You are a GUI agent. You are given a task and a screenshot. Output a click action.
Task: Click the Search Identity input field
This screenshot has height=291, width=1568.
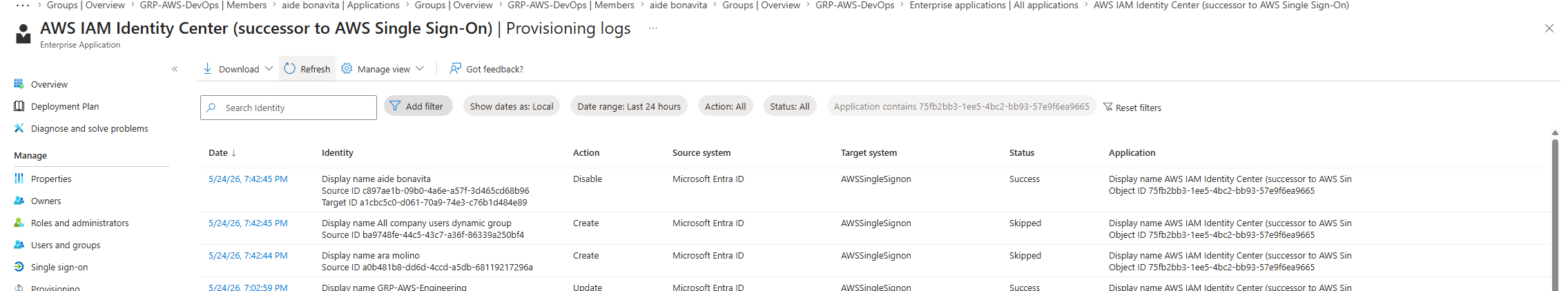click(x=289, y=108)
